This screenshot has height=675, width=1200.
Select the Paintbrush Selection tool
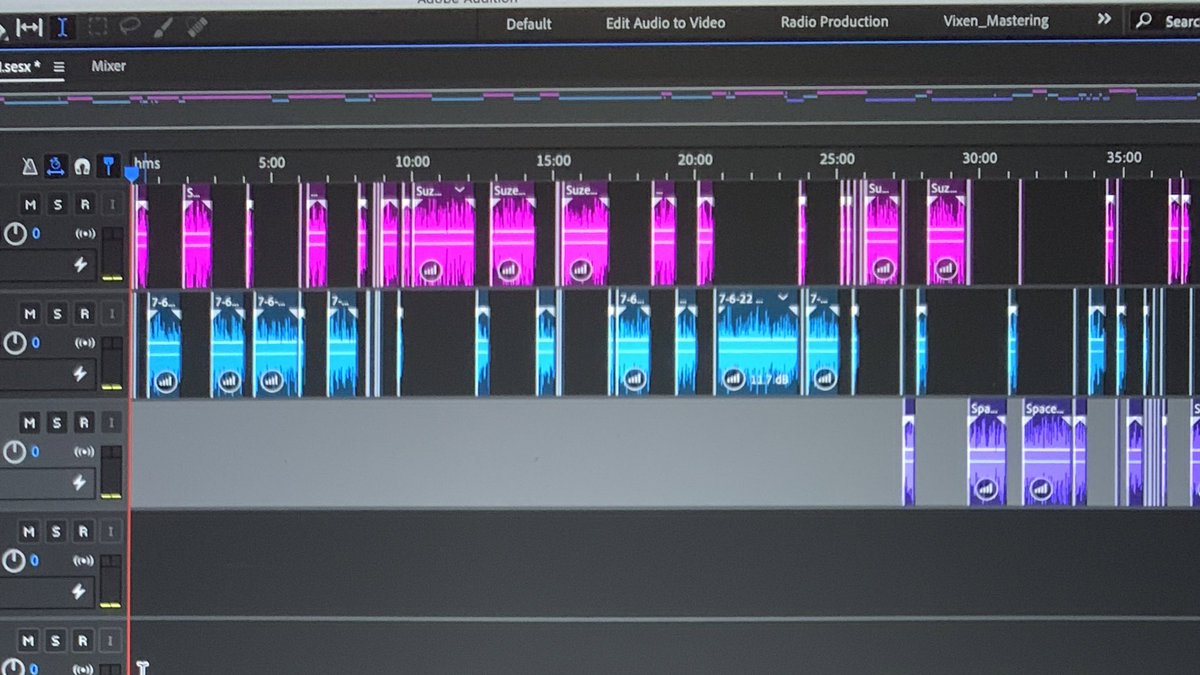pyautogui.click(x=163, y=27)
